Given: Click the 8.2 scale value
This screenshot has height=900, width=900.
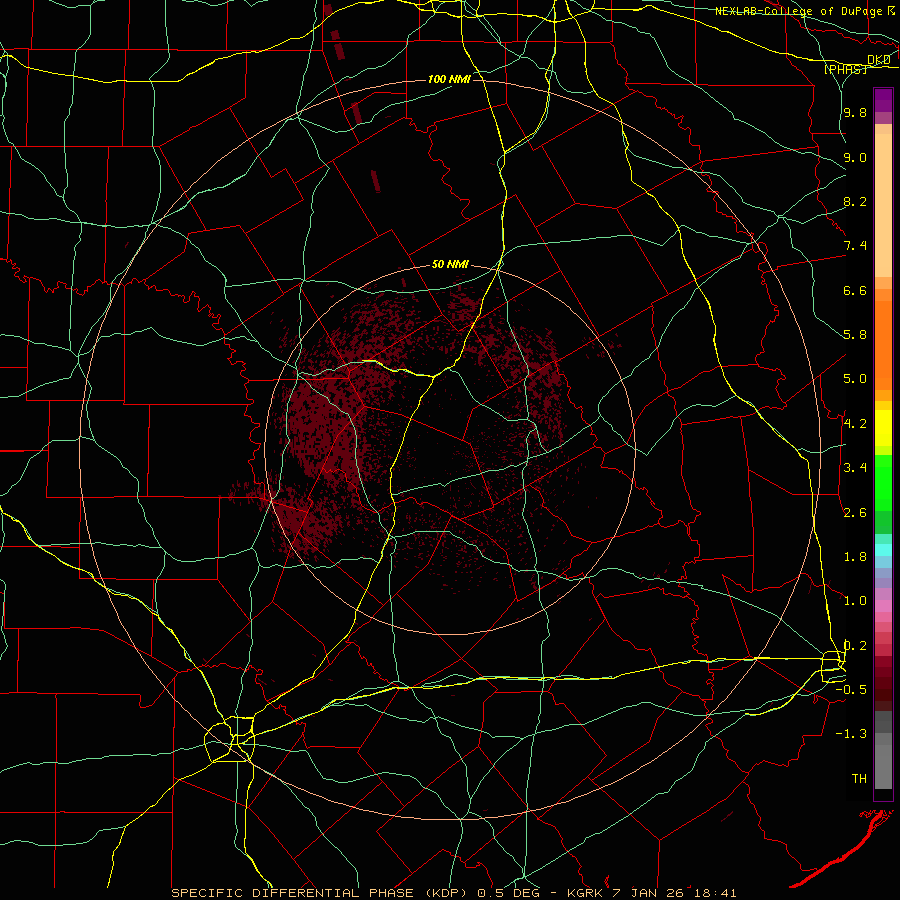Looking at the screenshot, I should click(x=855, y=201).
